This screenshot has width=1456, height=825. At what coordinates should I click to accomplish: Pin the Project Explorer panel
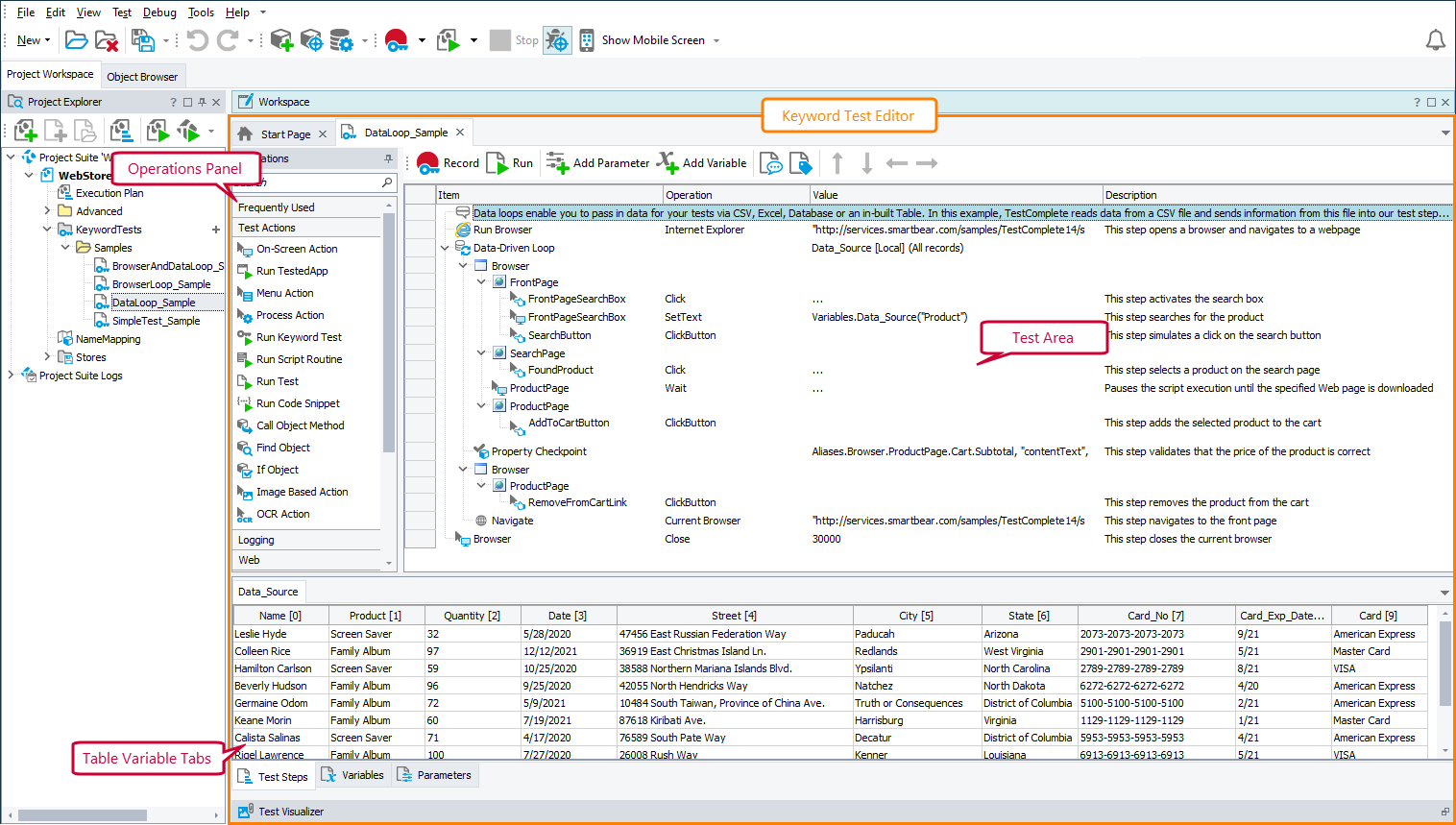(x=201, y=101)
